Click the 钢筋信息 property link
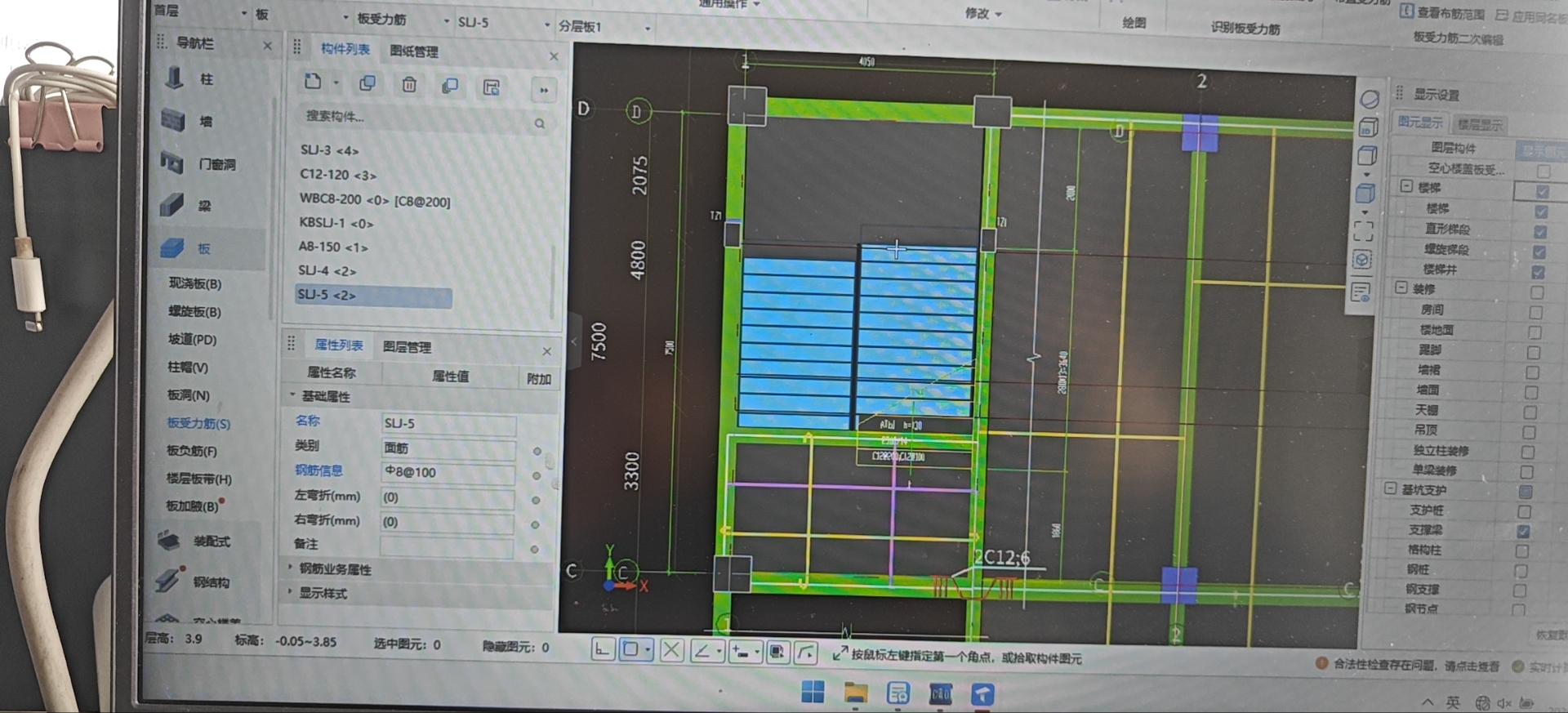This screenshot has width=1568, height=713. tap(318, 470)
